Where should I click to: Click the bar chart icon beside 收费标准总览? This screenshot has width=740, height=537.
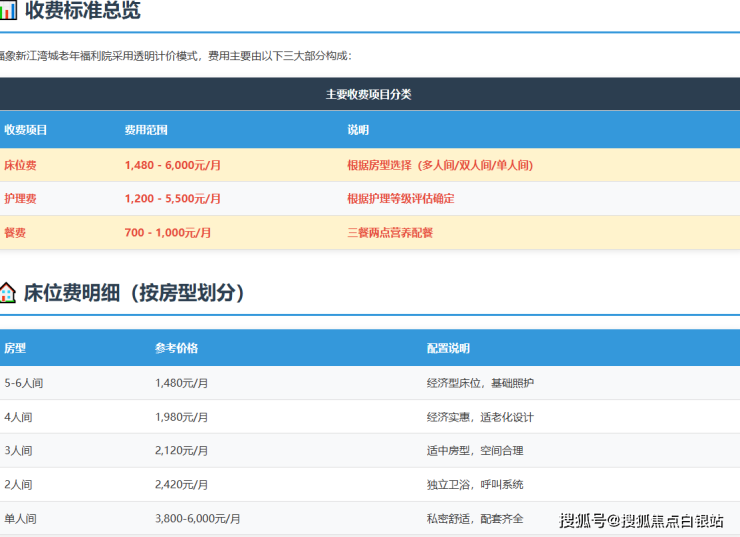point(9,12)
